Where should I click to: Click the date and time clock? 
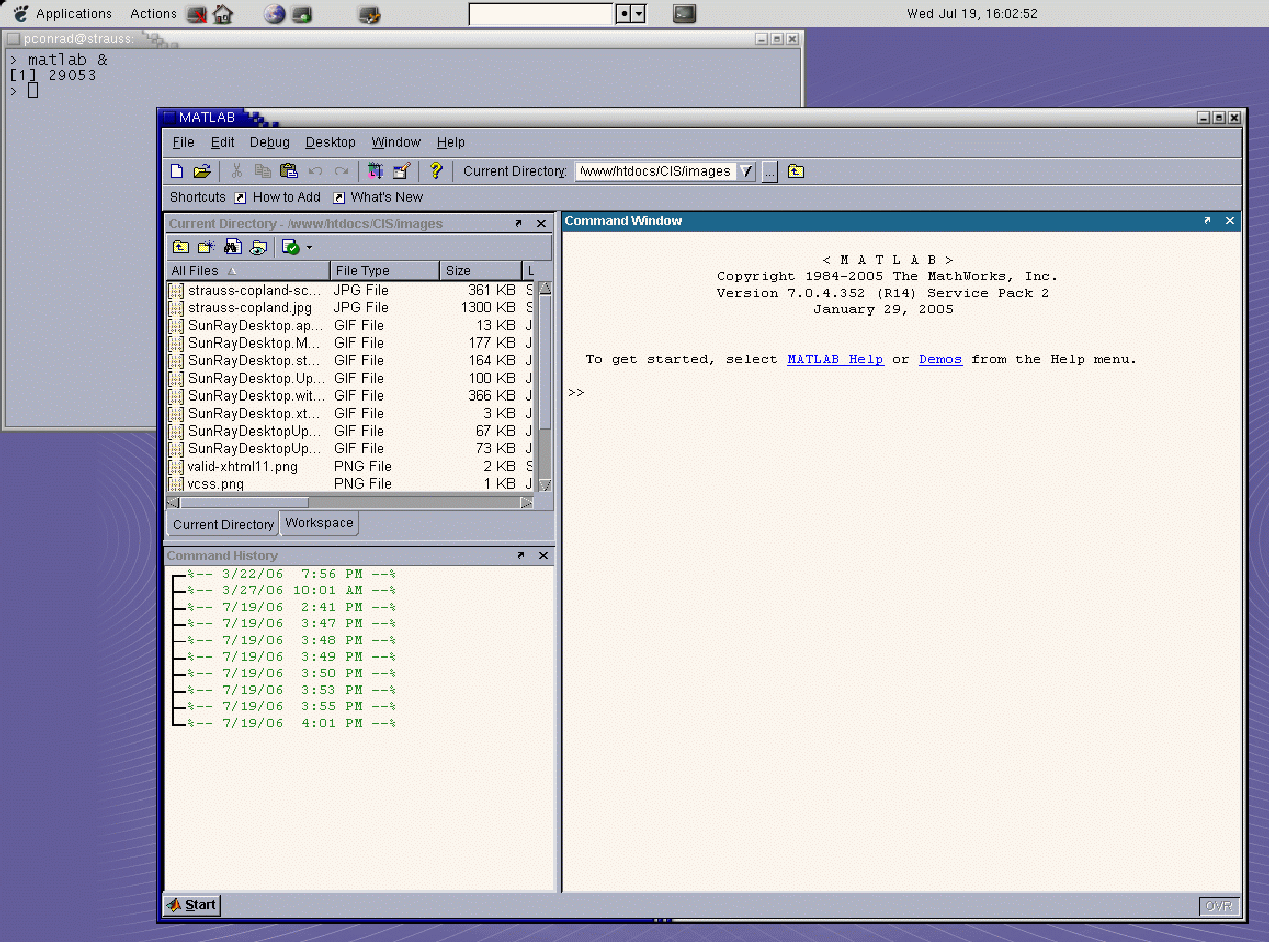(972, 14)
